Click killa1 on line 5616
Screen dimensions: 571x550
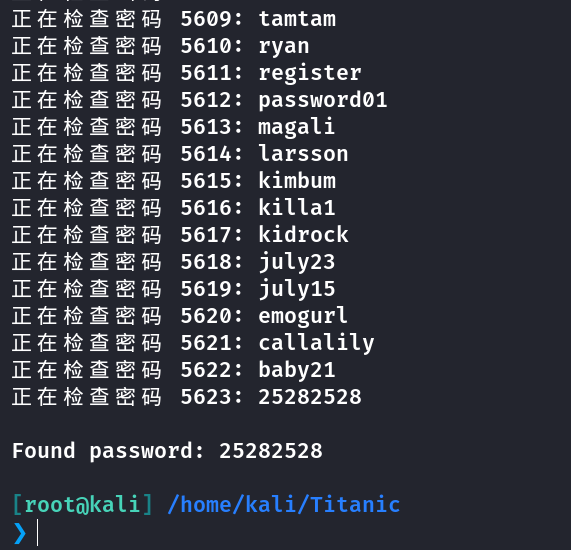[297, 207]
